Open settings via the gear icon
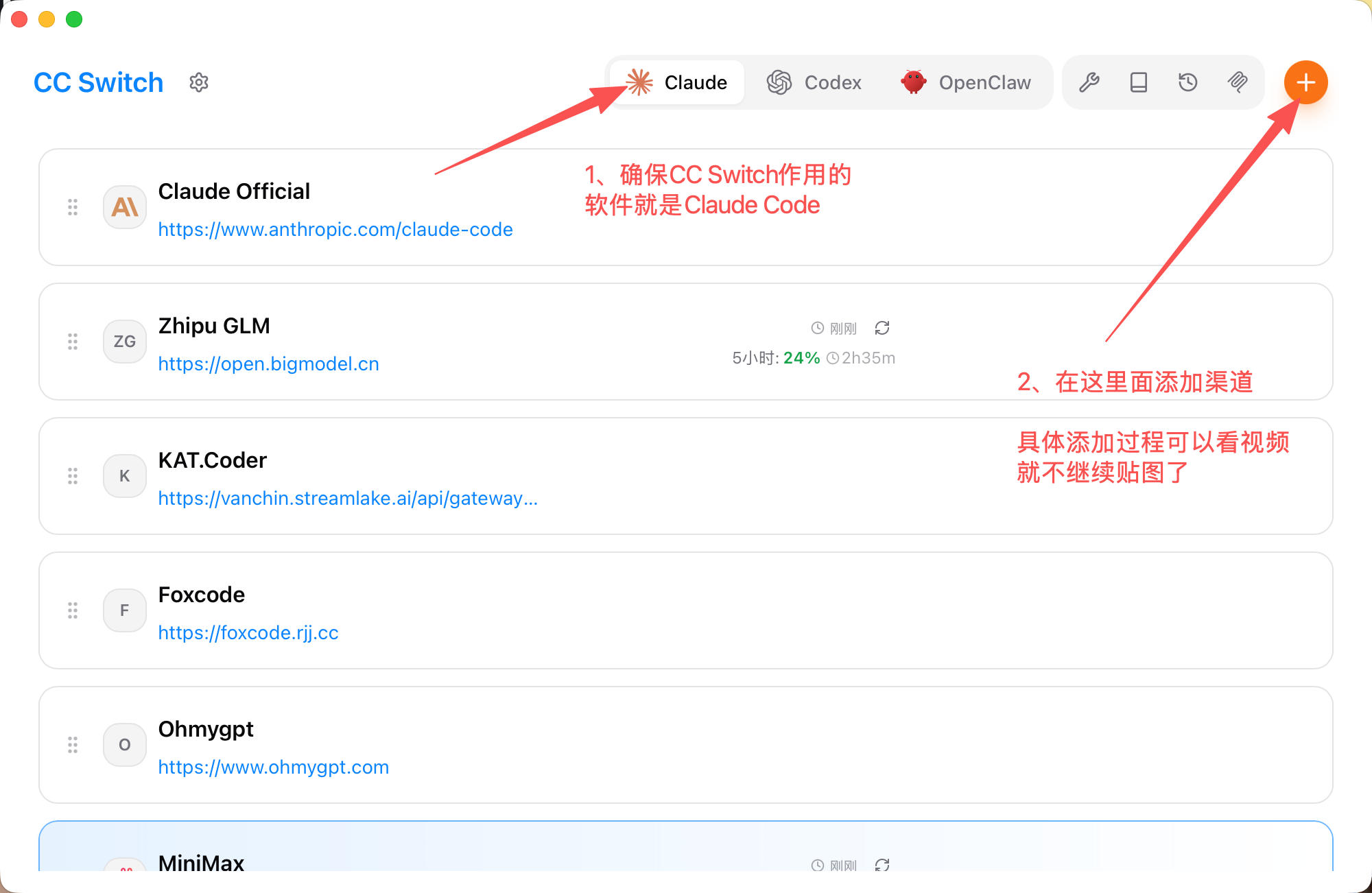Image resolution: width=1372 pixels, height=893 pixels. point(199,82)
